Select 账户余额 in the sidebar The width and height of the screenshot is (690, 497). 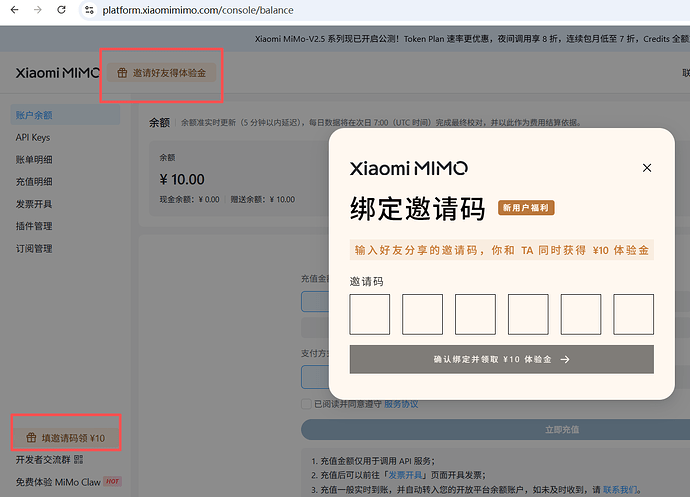click(x=65, y=115)
